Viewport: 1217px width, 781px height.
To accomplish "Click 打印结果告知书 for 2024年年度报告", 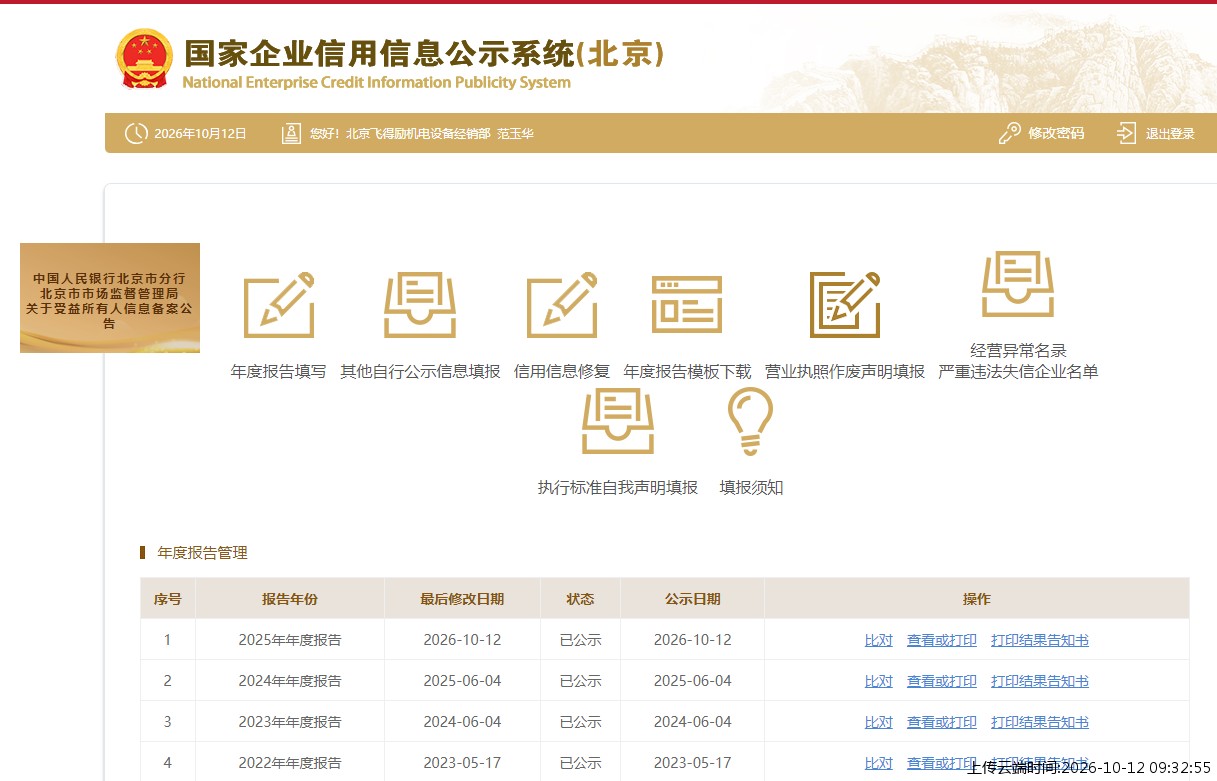I will (x=1040, y=681).
